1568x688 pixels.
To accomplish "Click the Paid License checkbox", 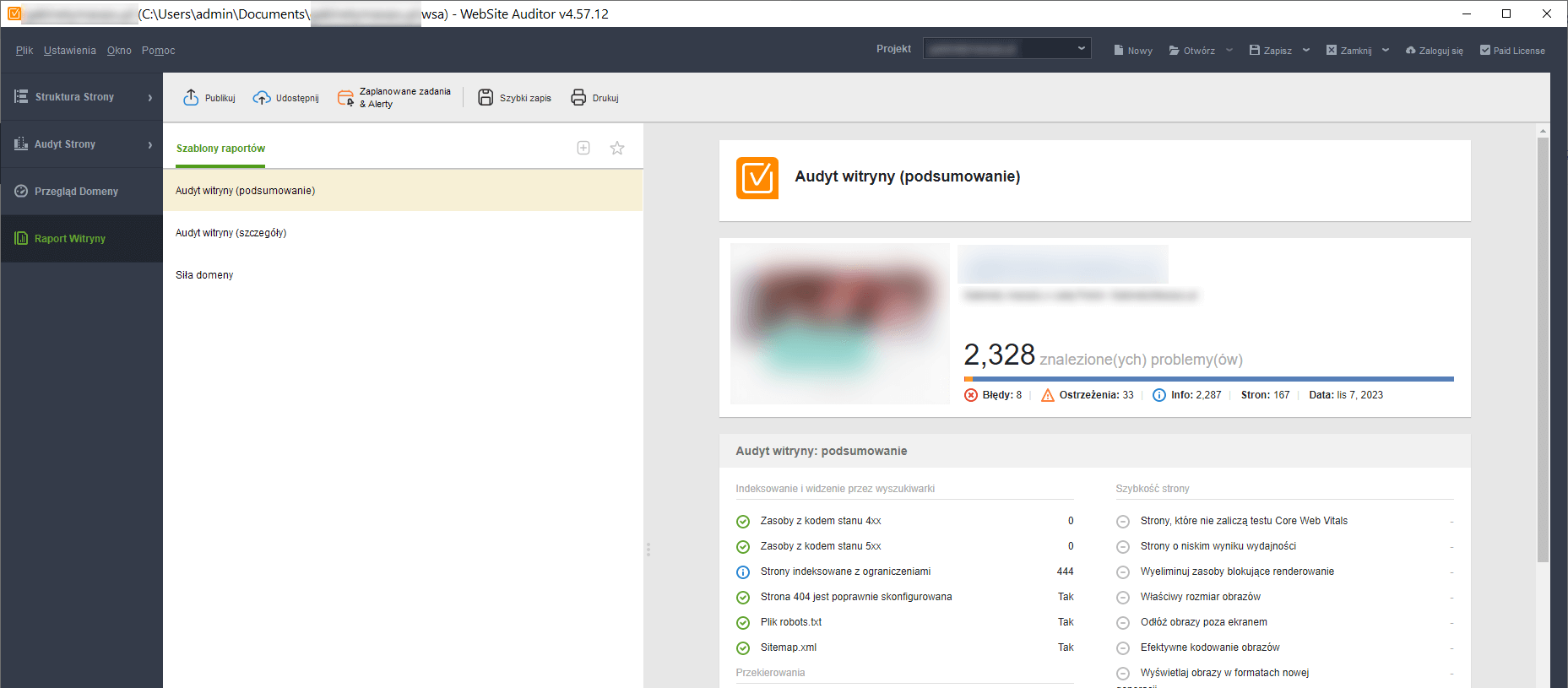I will (1485, 51).
